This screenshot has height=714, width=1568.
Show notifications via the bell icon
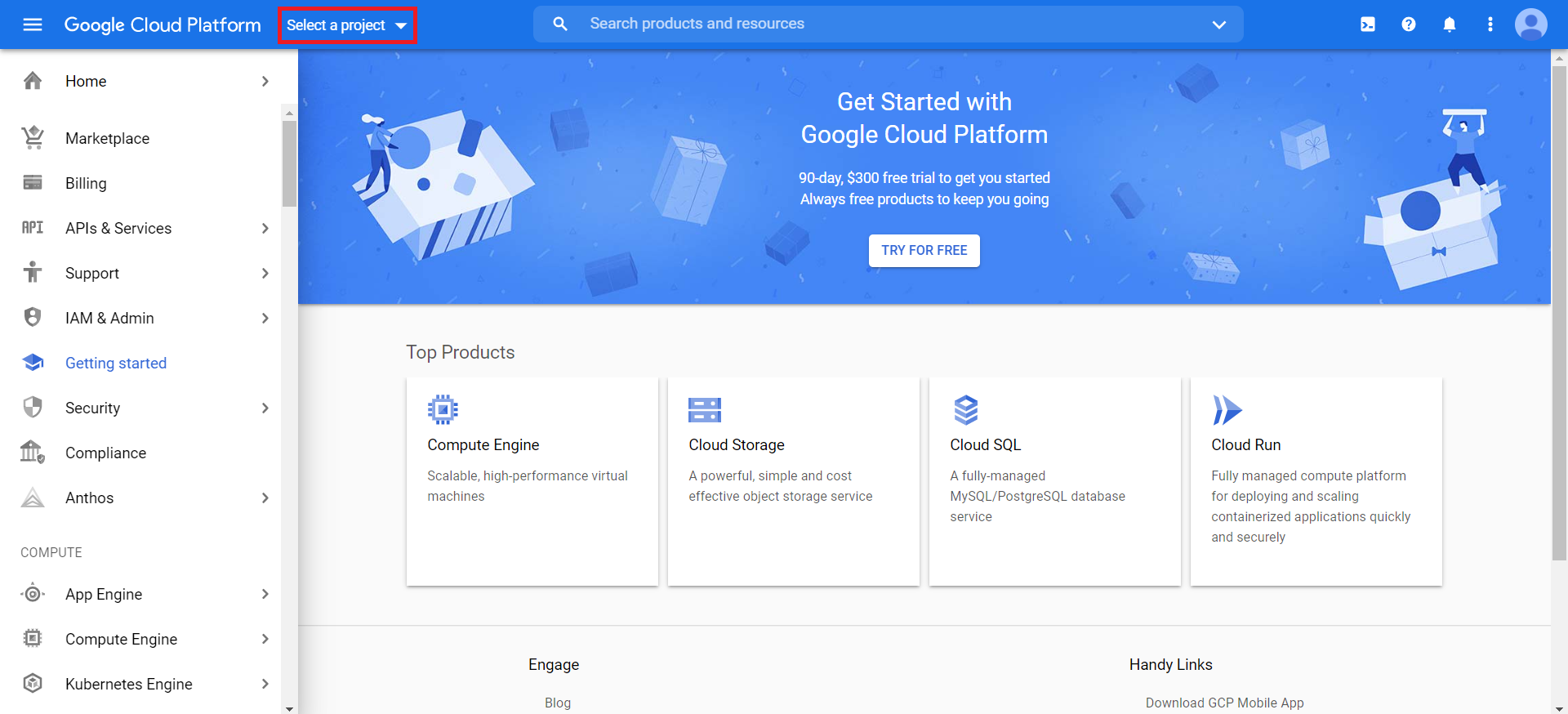click(x=1450, y=25)
